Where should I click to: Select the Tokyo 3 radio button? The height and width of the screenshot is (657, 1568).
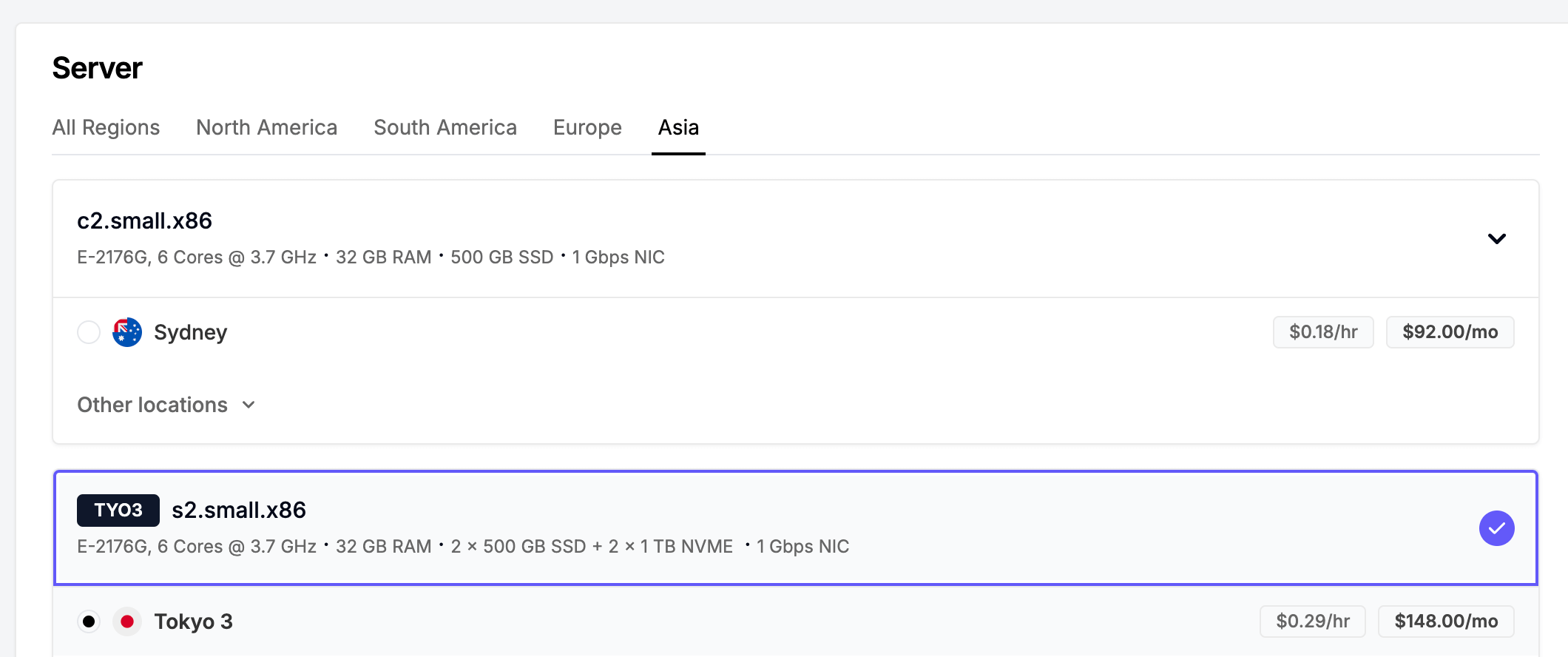pos(89,621)
